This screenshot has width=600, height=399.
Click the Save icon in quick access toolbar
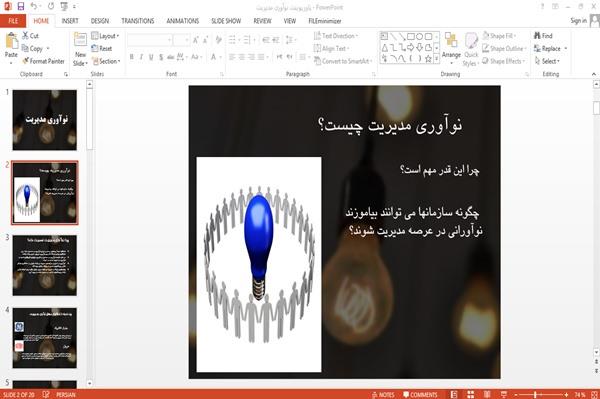coord(21,6)
